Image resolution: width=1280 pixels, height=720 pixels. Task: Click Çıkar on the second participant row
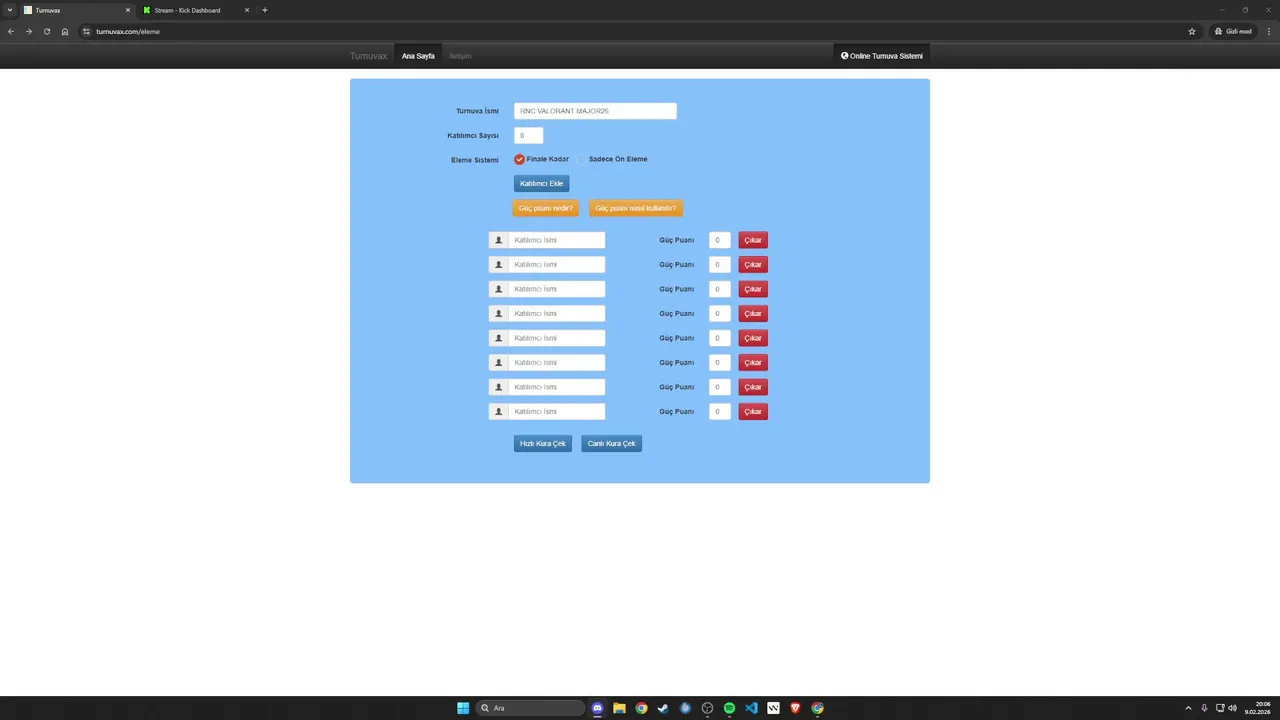pyautogui.click(x=753, y=265)
